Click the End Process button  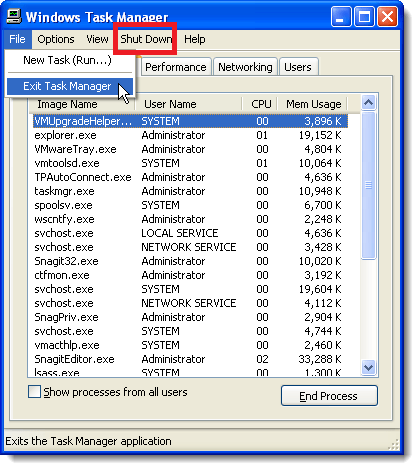(329, 396)
